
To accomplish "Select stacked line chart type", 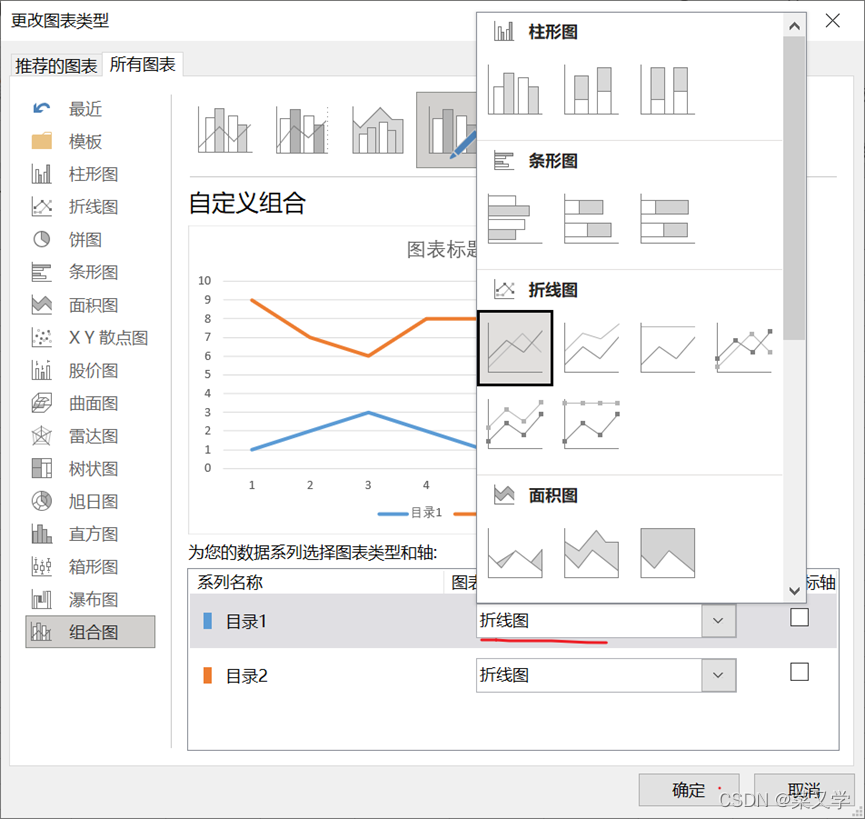I will tap(591, 348).
